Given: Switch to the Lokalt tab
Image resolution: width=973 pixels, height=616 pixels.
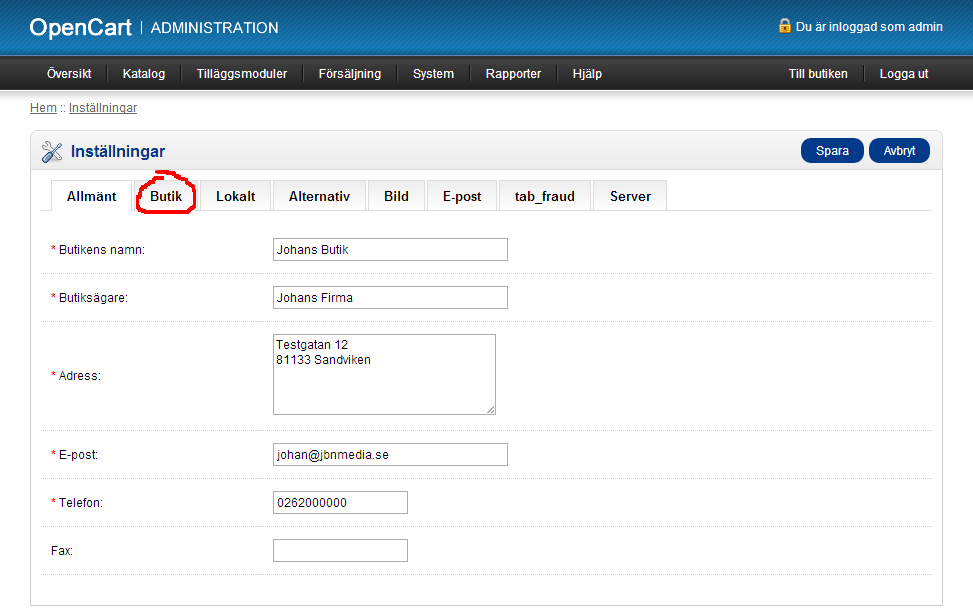Looking at the screenshot, I should point(236,196).
